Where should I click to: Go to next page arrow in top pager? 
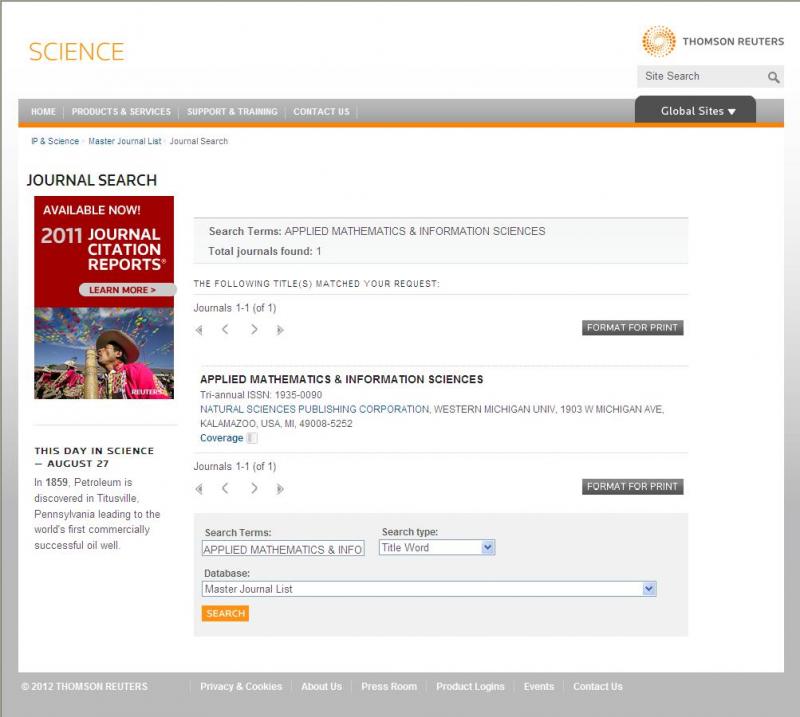point(254,330)
